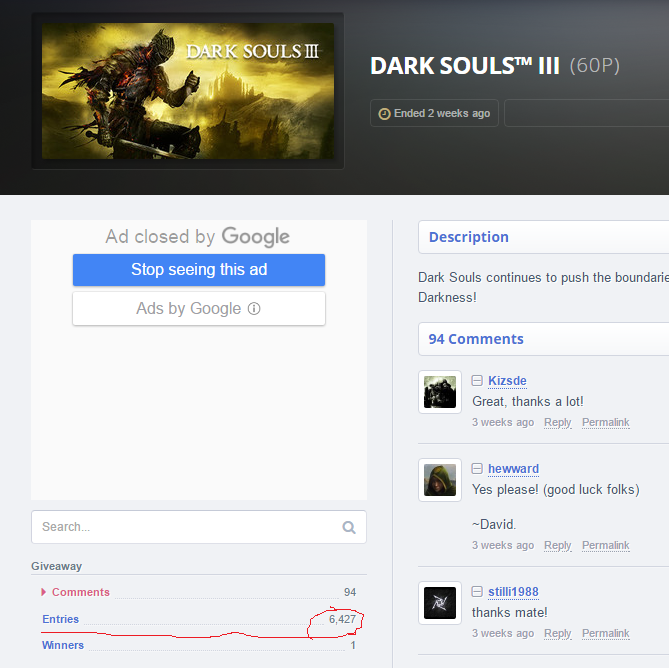This screenshot has height=668, width=669.
Task: Click the DARK SOULS III title
Action: [x=465, y=66]
